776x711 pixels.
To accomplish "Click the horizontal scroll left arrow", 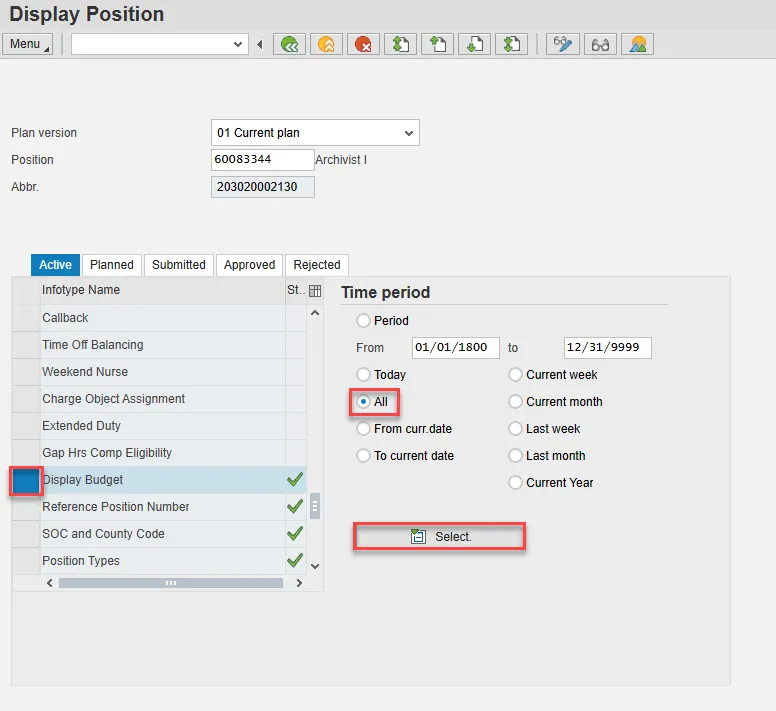I will tap(49, 583).
